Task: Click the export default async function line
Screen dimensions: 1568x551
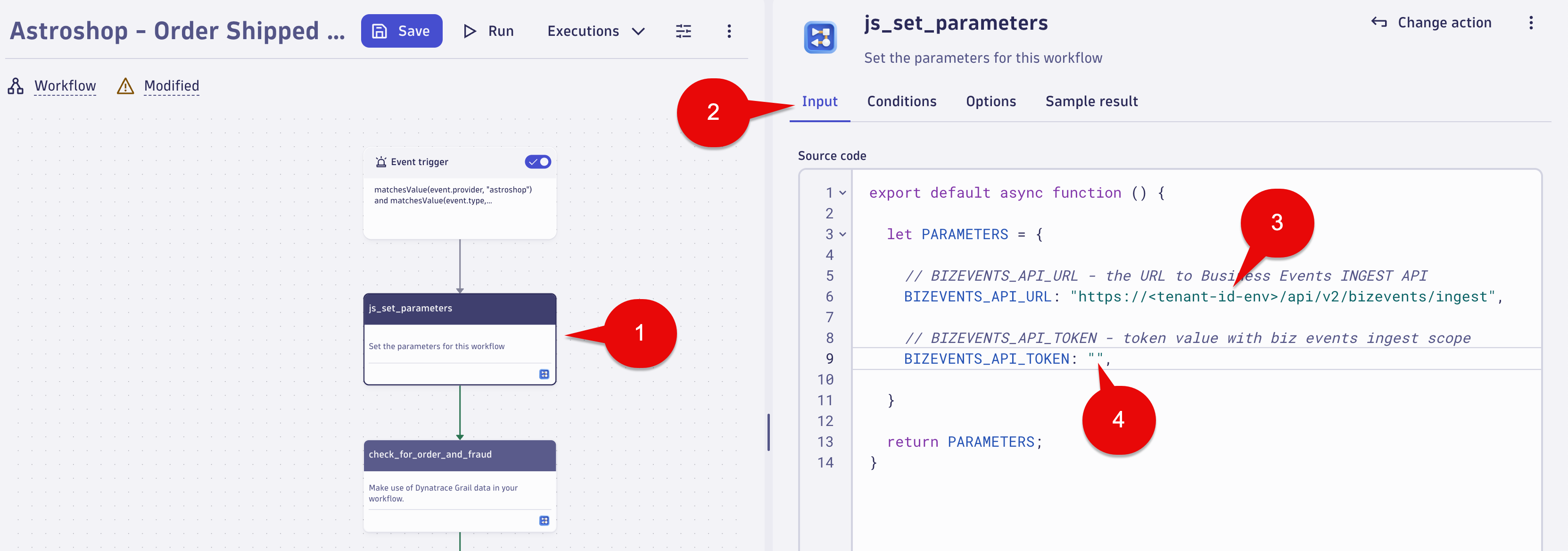Action: [1016, 193]
